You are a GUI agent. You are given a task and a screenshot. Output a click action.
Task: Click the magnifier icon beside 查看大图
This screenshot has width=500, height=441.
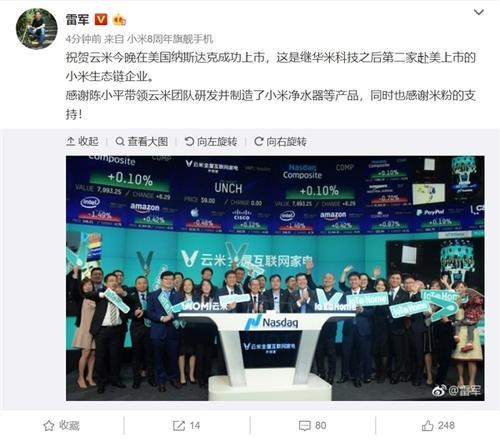click(120, 142)
